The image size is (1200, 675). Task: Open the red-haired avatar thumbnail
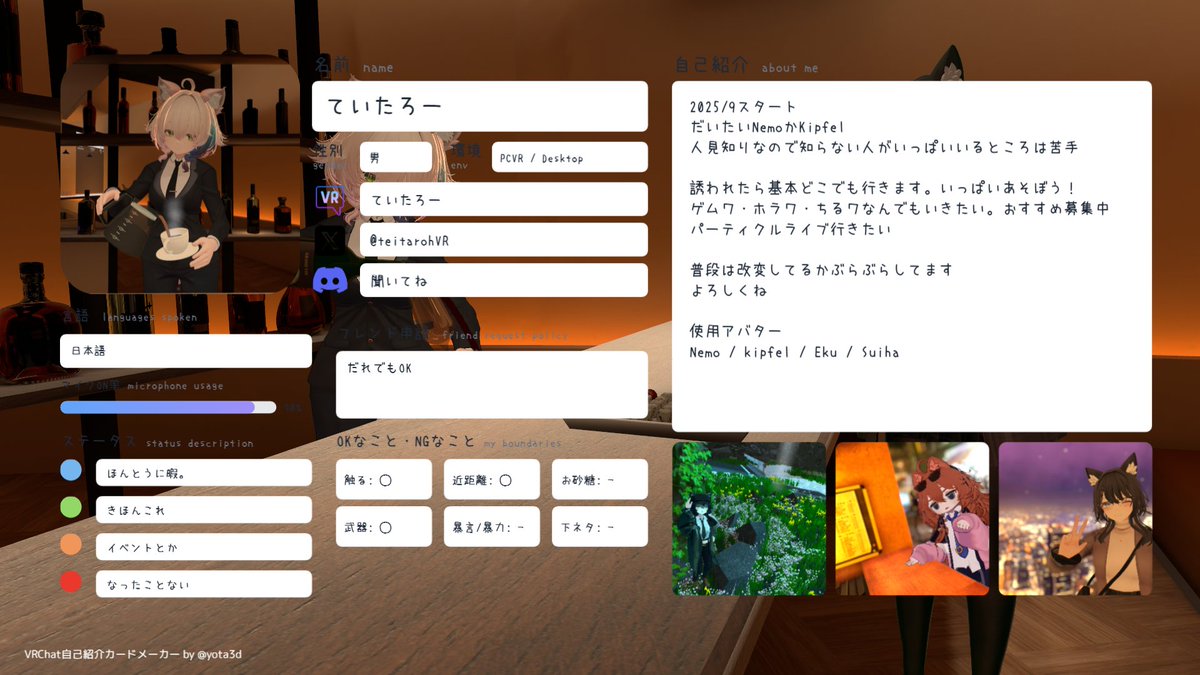(912, 519)
